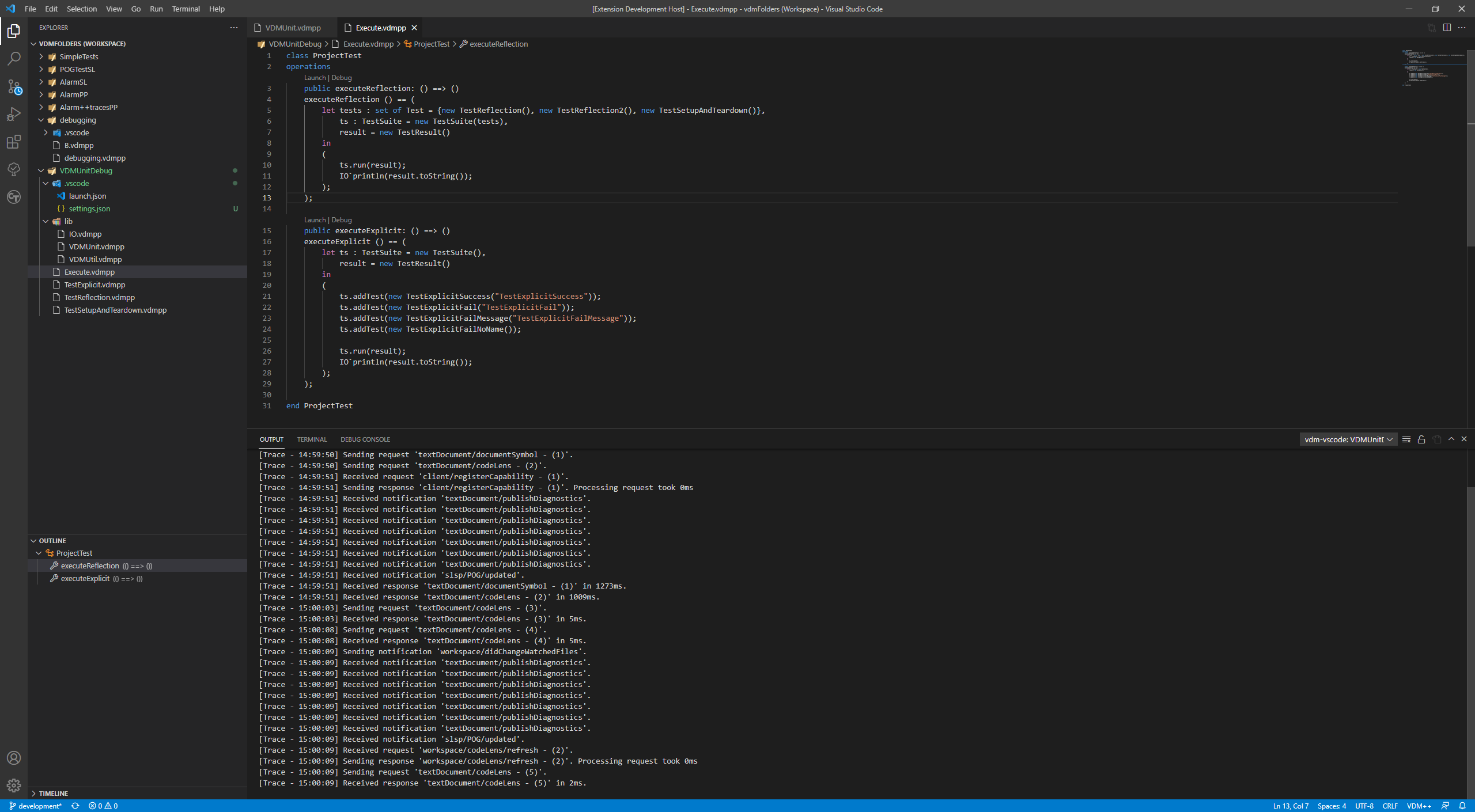The height and width of the screenshot is (812, 1475).
Task: Toggle auto-scroll lock in the Output panel
Action: click(x=1421, y=439)
